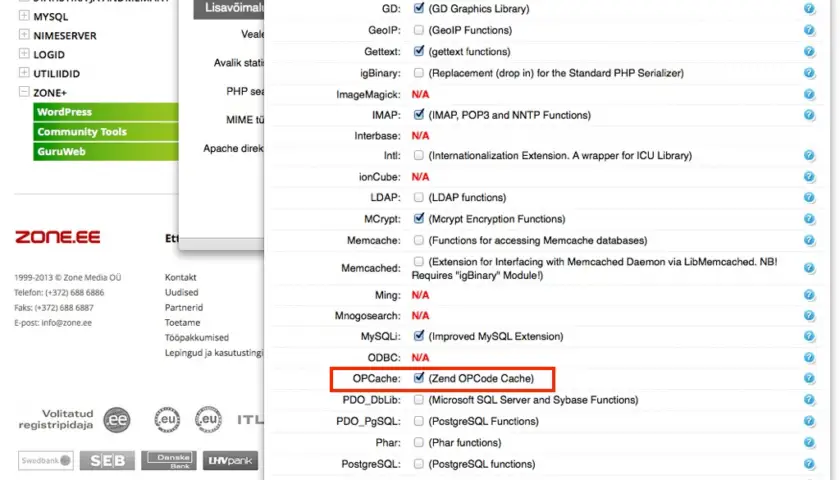Click the Swedbank logo

pos(46,460)
